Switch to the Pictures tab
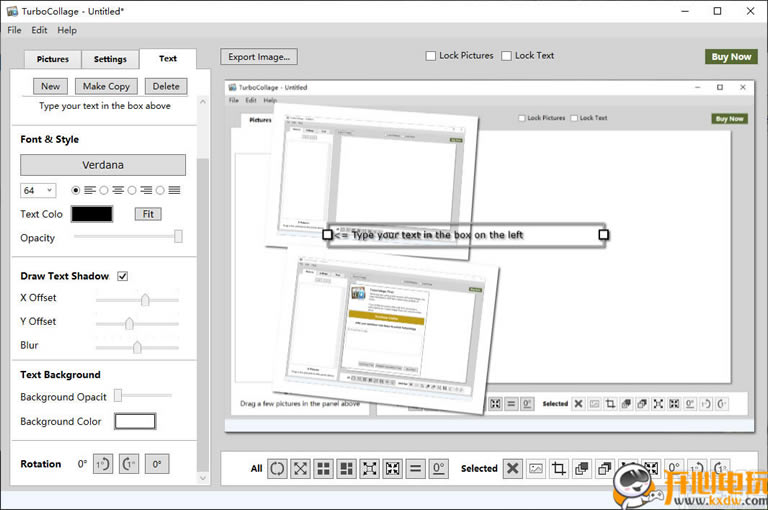The height and width of the screenshot is (510, 768). coord(53,60)
